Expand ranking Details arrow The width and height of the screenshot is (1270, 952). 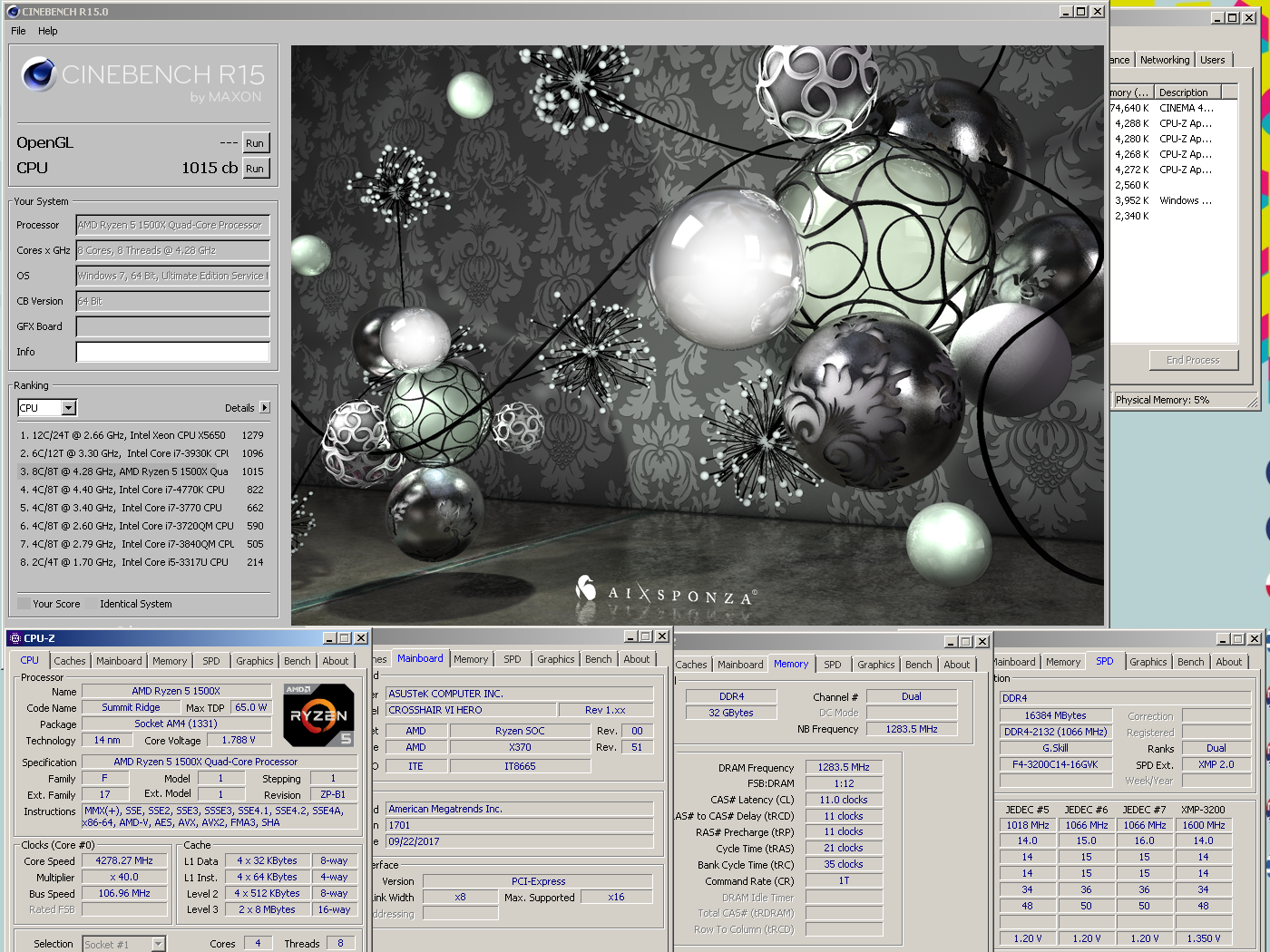265,408
